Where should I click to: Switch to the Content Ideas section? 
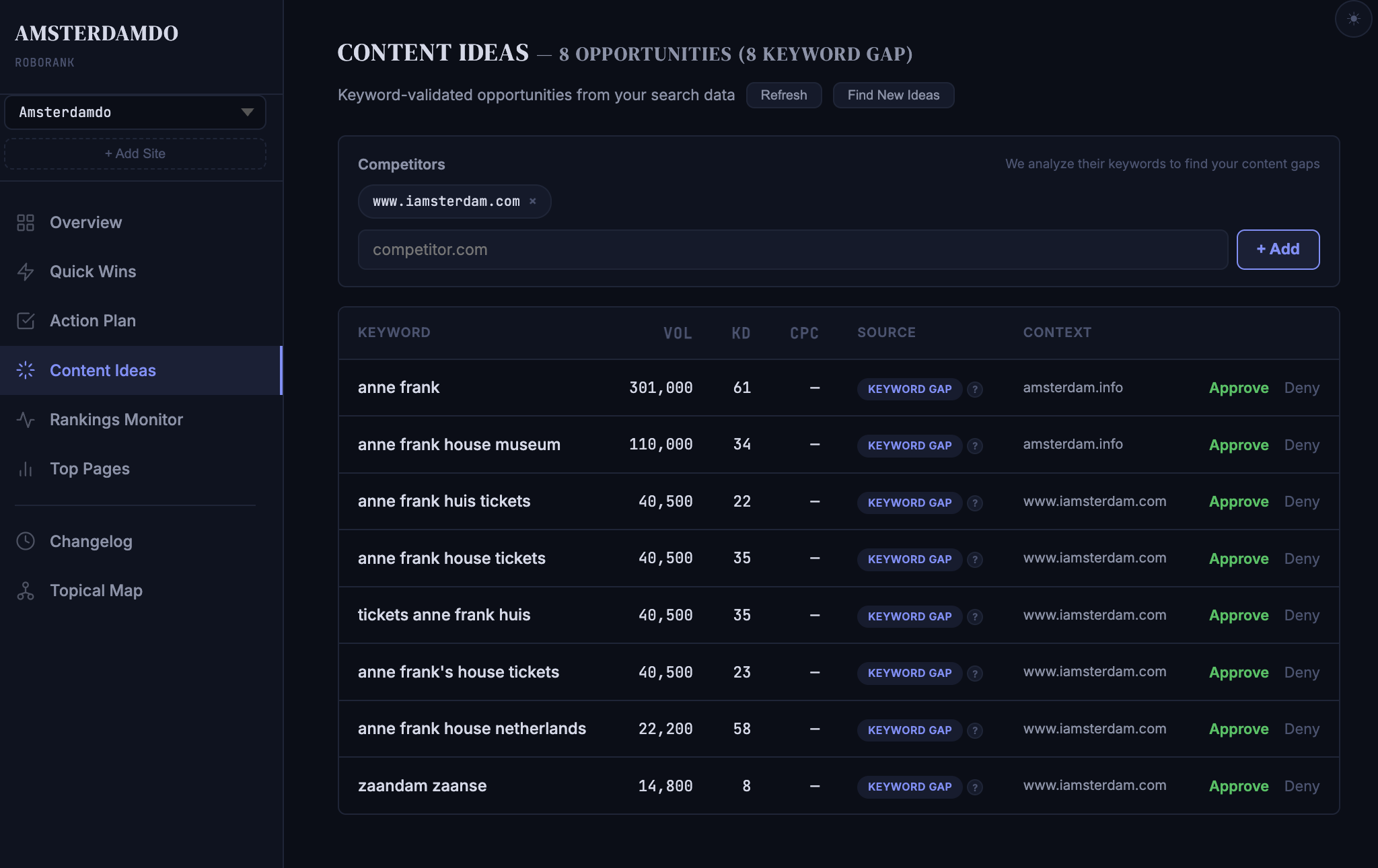click(102, 370)
